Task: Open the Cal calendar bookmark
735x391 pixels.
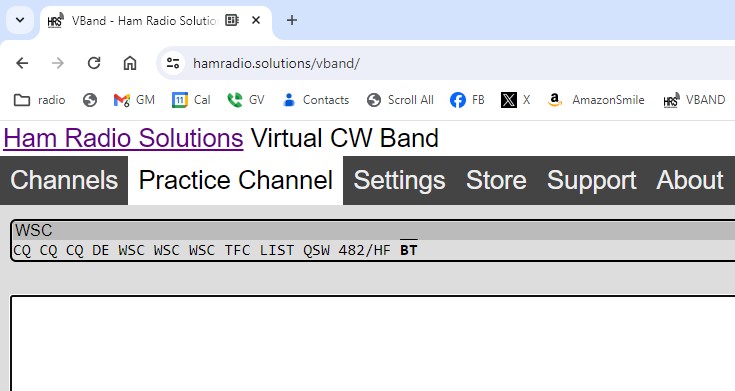Action: point(191,100)
